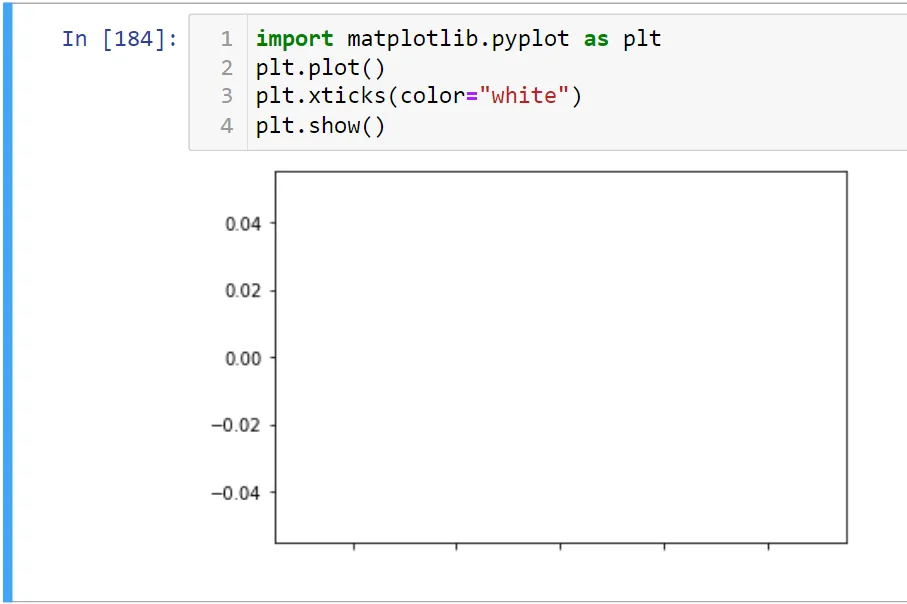This screenshot has height=604, width=907.
Task: Place cursor on the import keyword
Action: [x=294, y=39]
